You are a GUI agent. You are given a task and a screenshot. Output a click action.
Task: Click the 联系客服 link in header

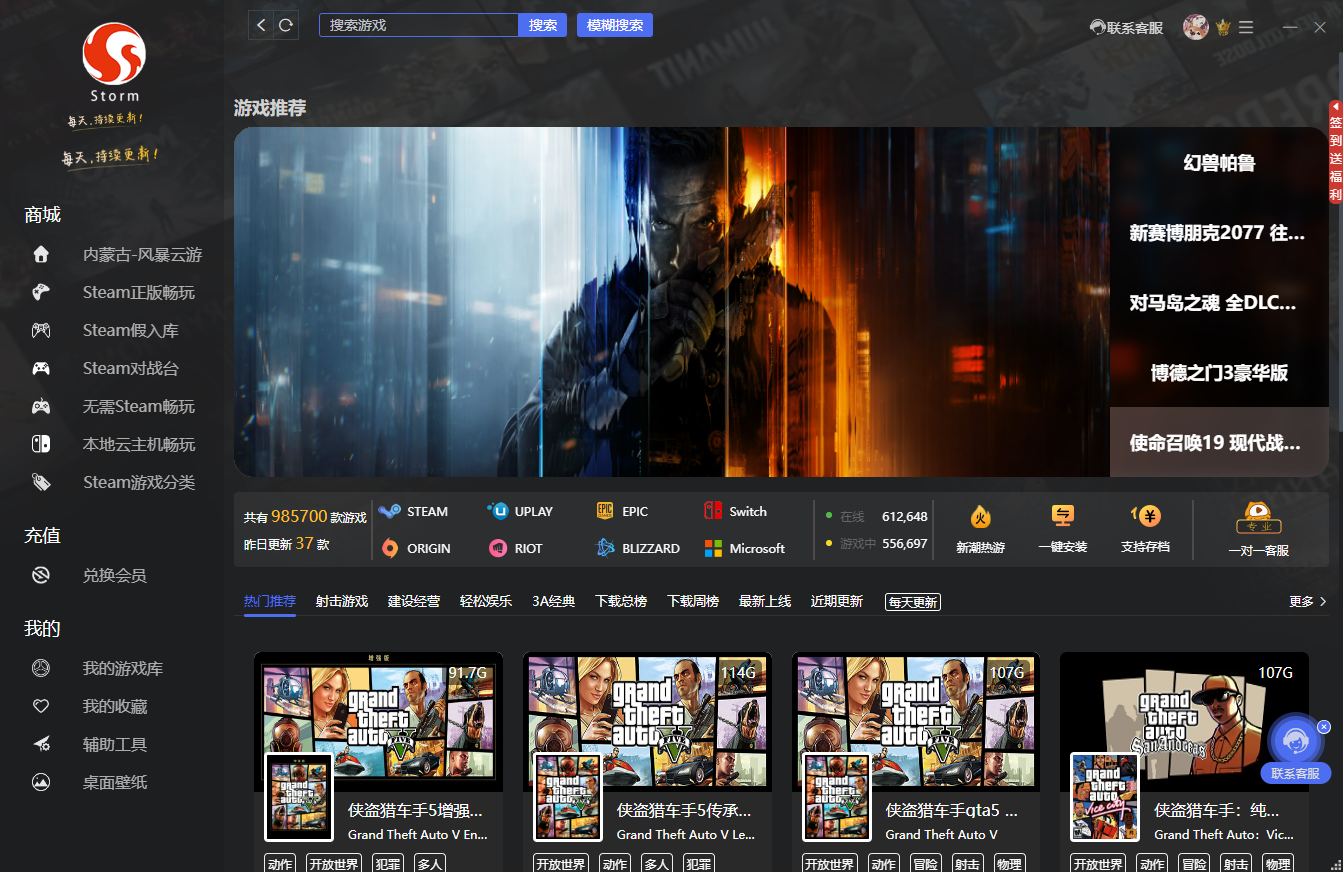pos(1127,28)
